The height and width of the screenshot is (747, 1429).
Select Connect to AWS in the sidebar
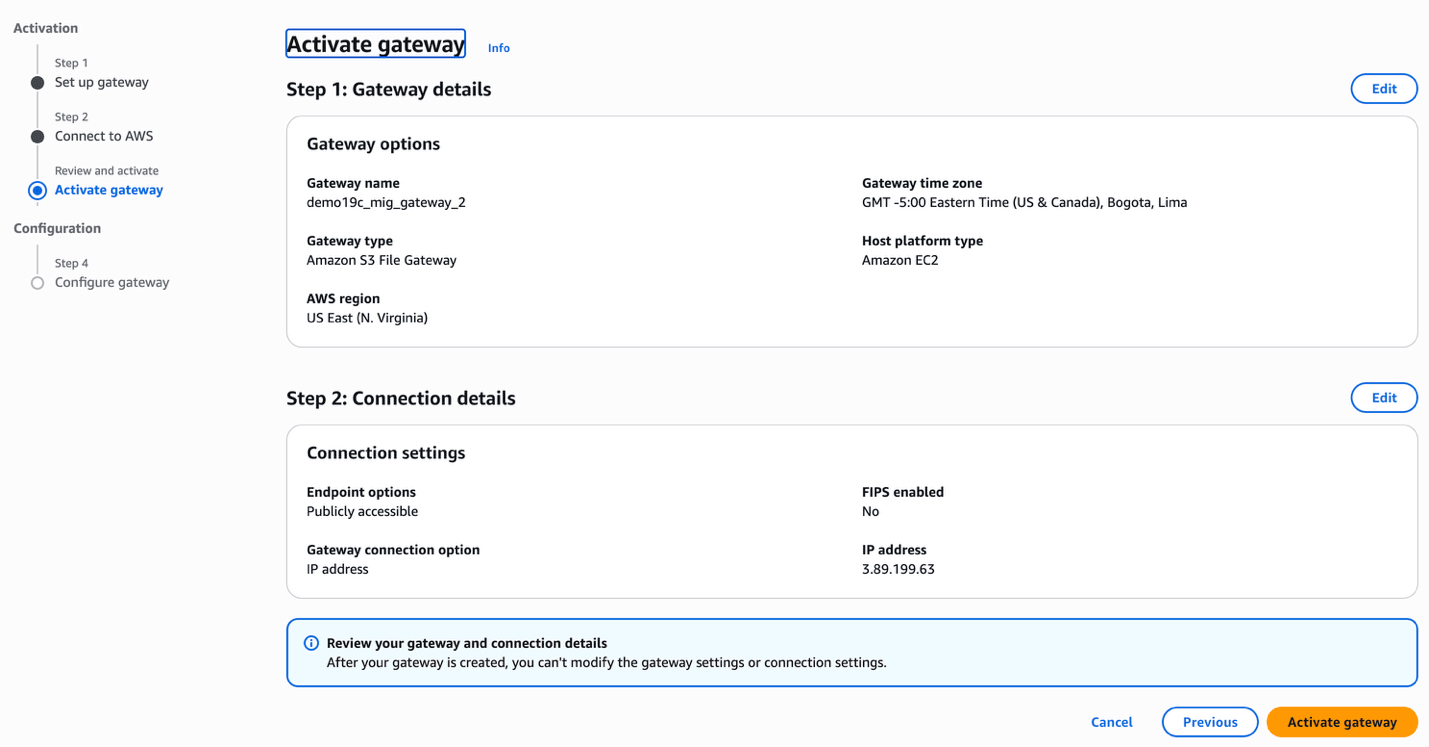coord(104,136)
